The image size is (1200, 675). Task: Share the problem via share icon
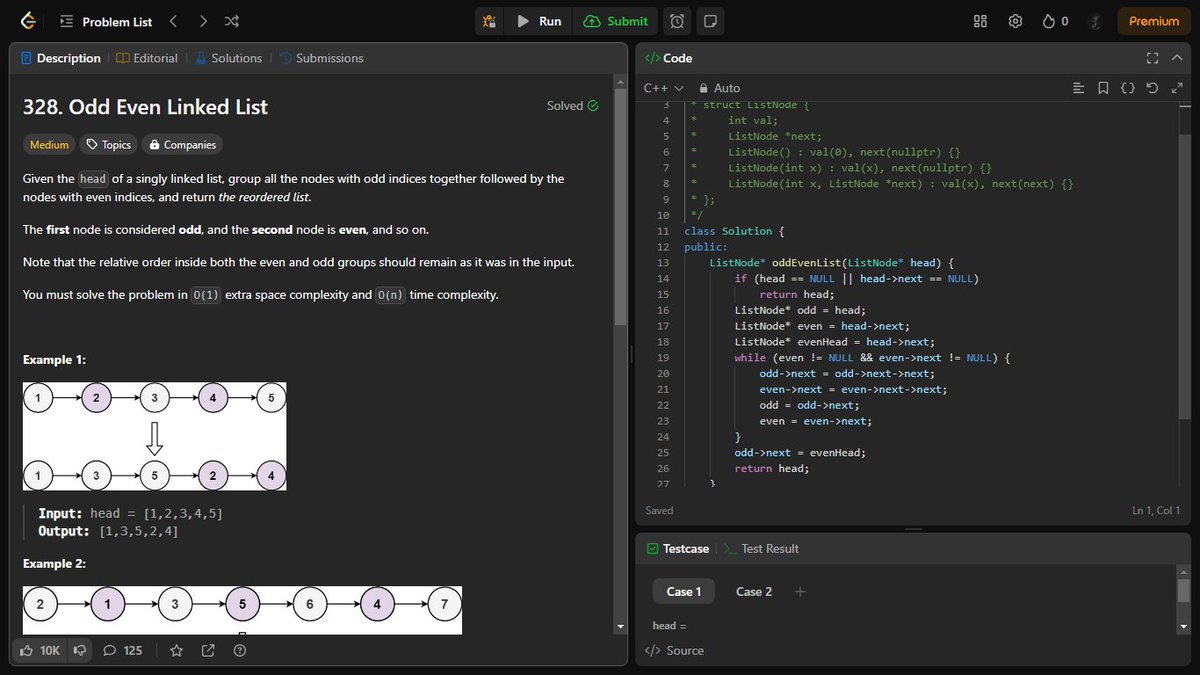click(x=208, y=650)
